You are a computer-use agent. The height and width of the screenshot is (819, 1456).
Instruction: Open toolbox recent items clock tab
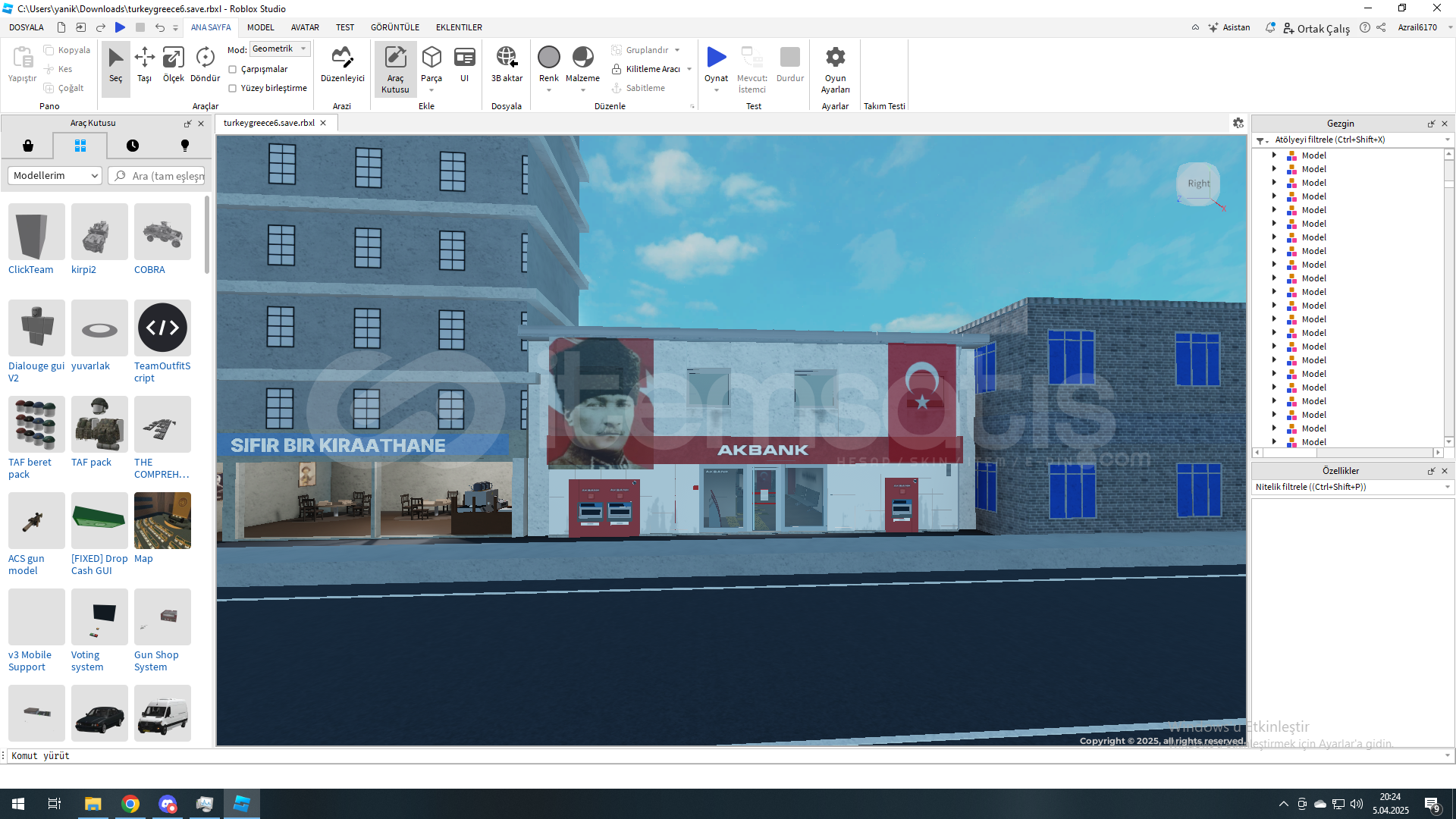click(133, 146)
